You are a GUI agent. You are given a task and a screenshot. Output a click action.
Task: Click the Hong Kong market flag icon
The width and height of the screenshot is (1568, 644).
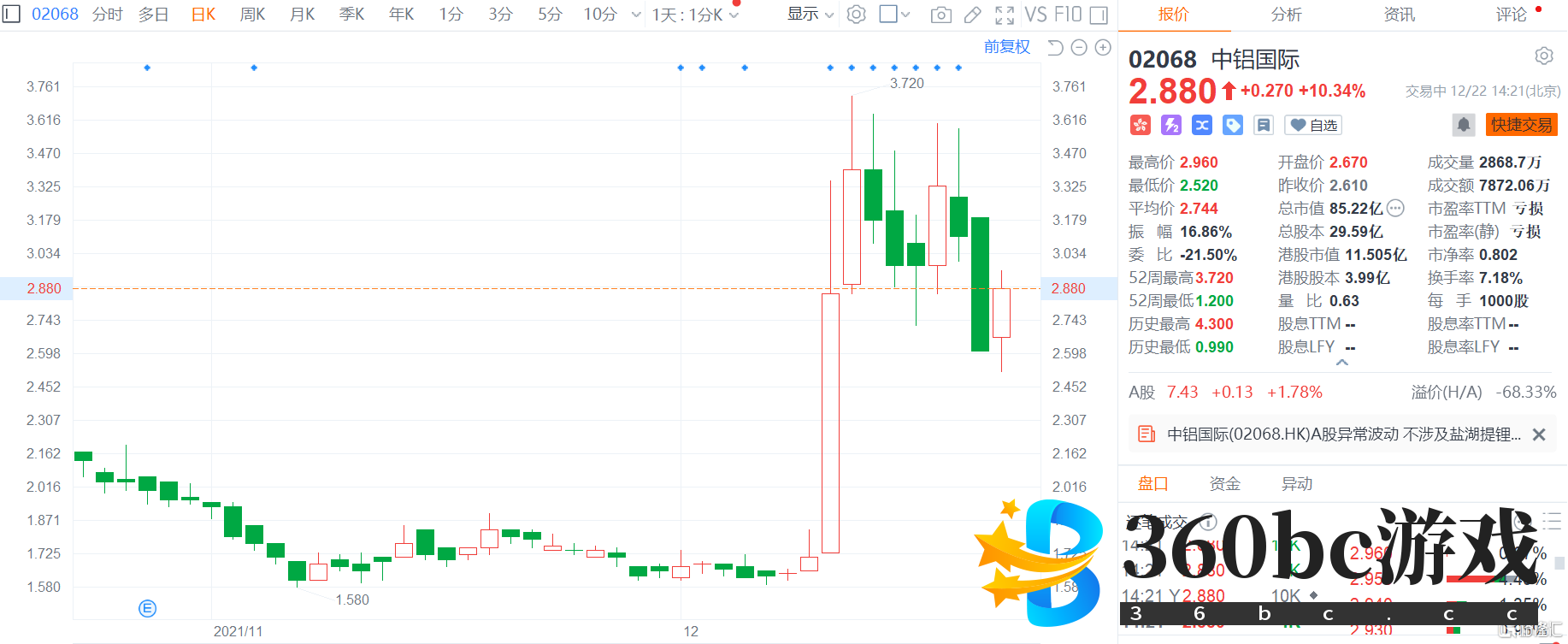(1141, 126)
